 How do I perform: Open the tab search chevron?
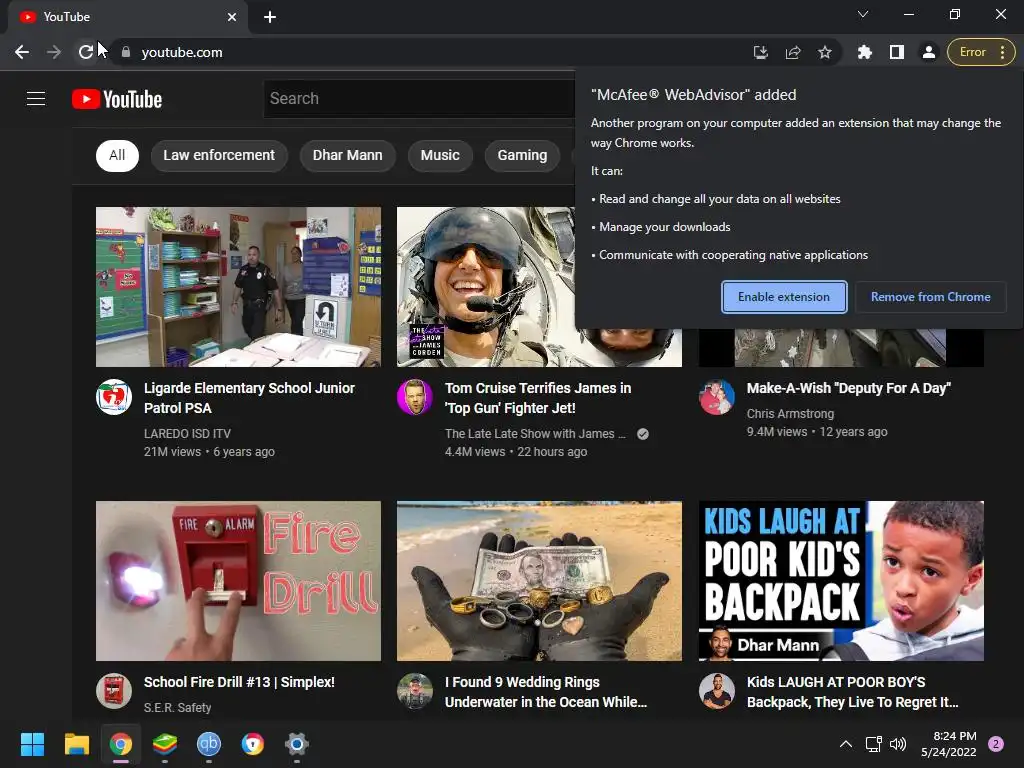pyautogui.click(x=863, y=14)
